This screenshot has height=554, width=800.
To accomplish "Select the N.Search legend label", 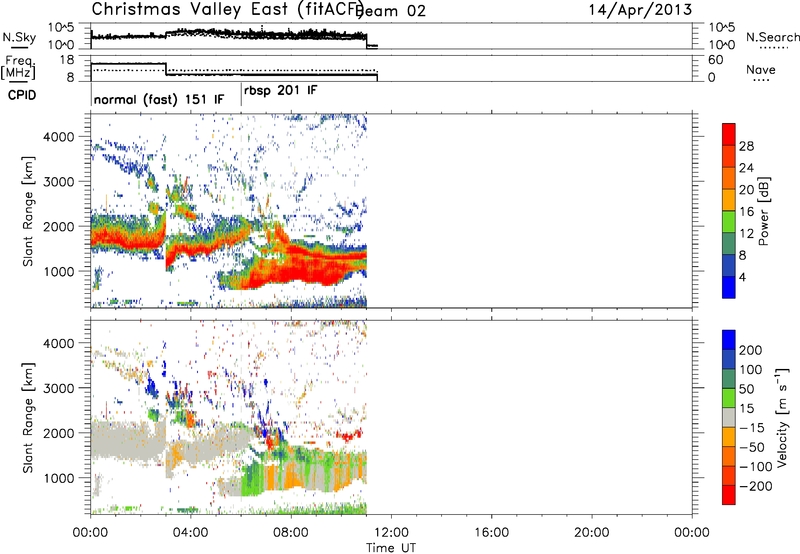I will click(772, 37).
